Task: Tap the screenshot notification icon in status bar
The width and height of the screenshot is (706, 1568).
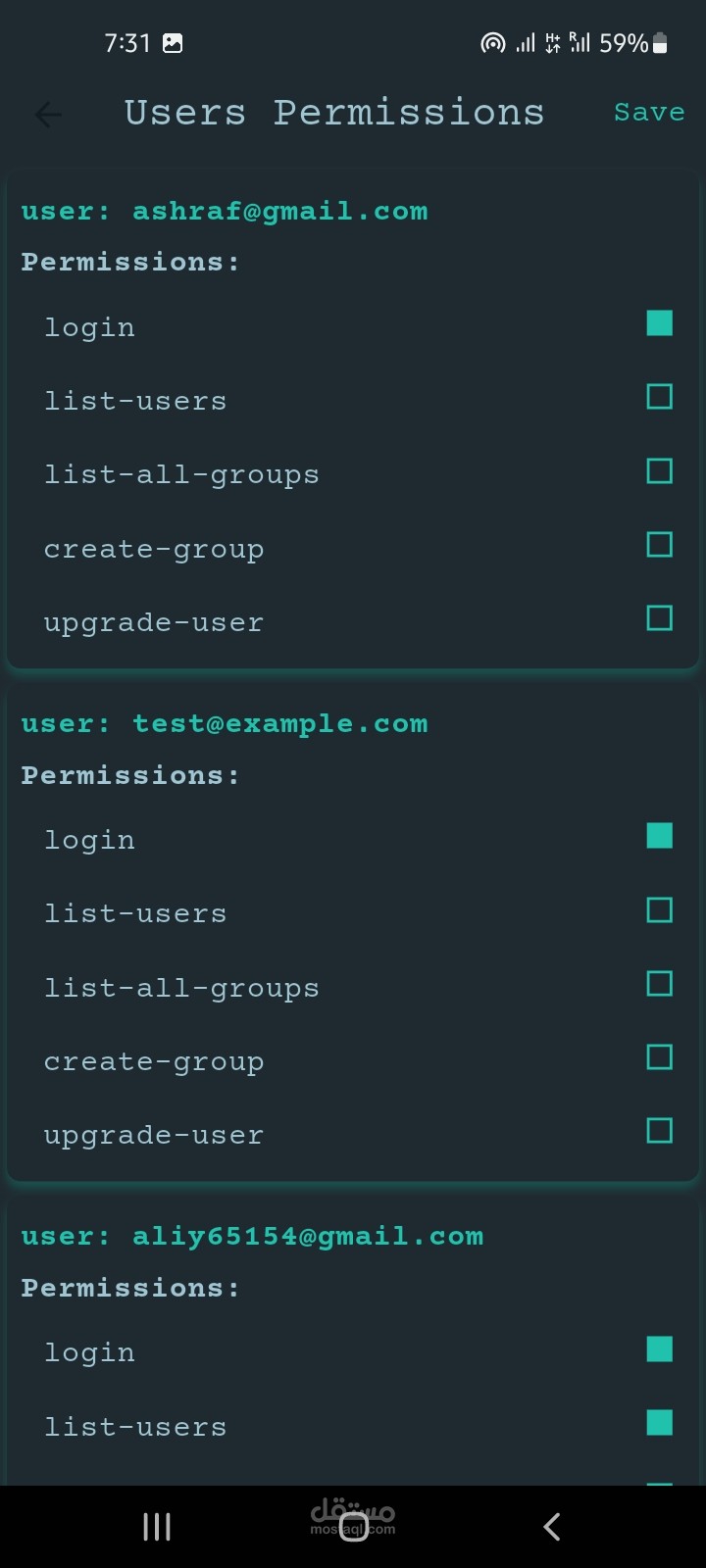Action: tap(173, 43)
